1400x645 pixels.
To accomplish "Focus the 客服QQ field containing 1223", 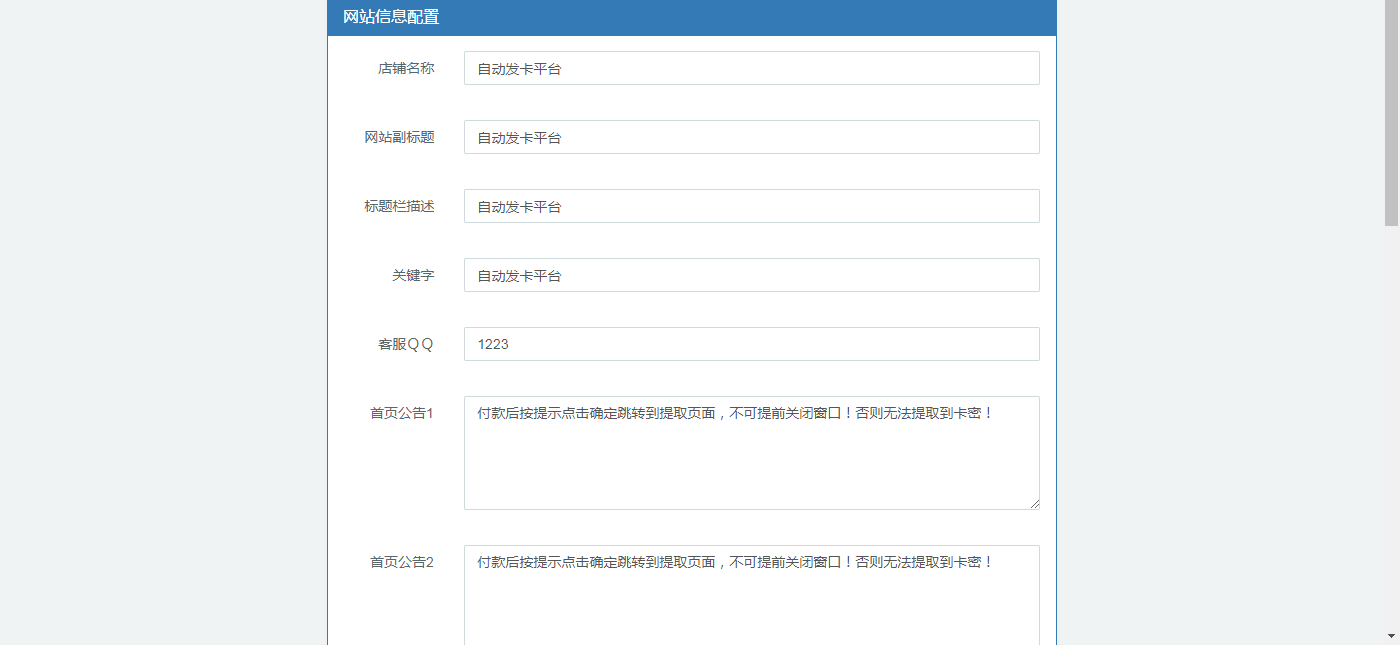I will tap(751, 344).
